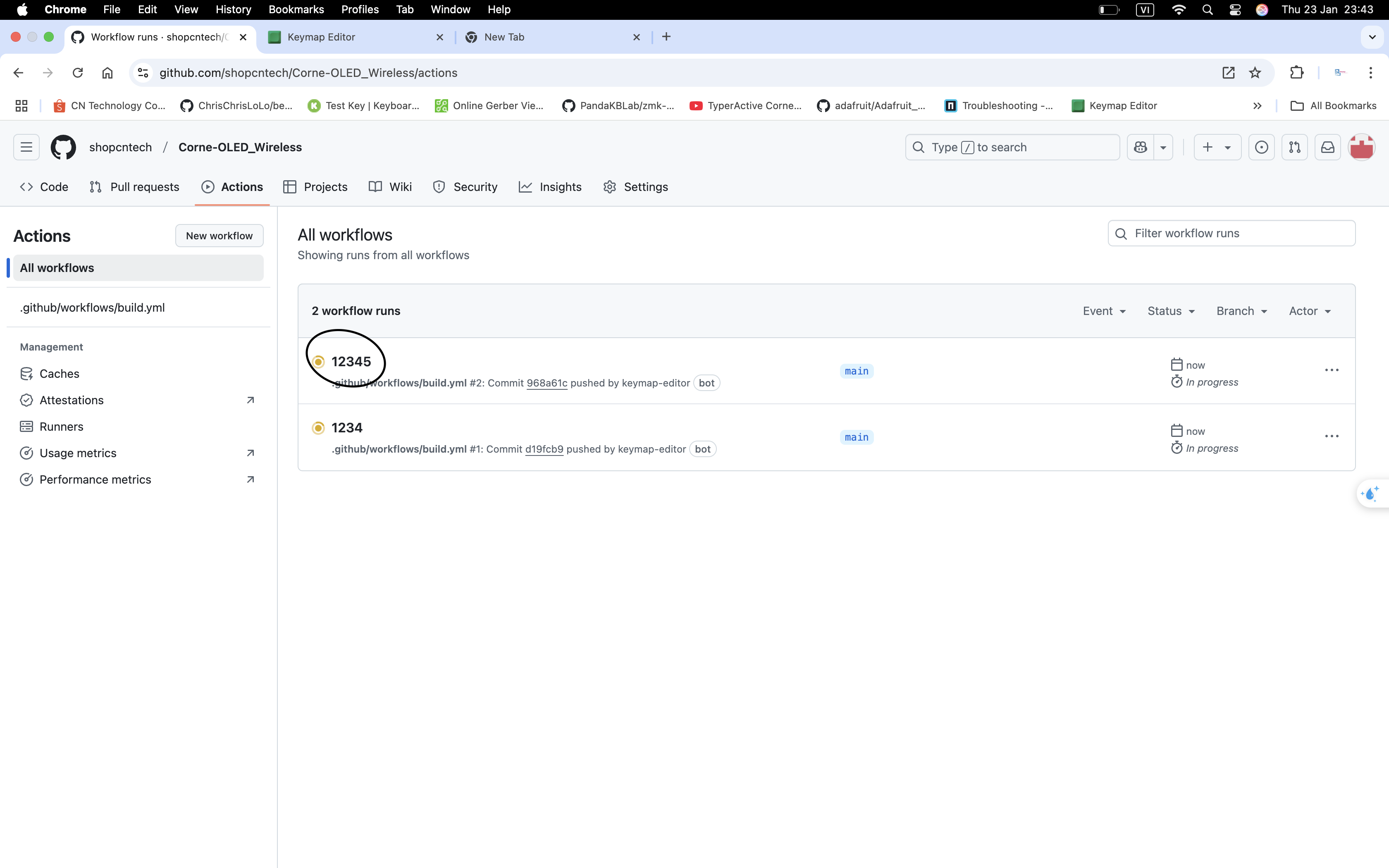
Task: Open commit d19fcb9 link
Action: pyautogui.click(x=544, y=449)
